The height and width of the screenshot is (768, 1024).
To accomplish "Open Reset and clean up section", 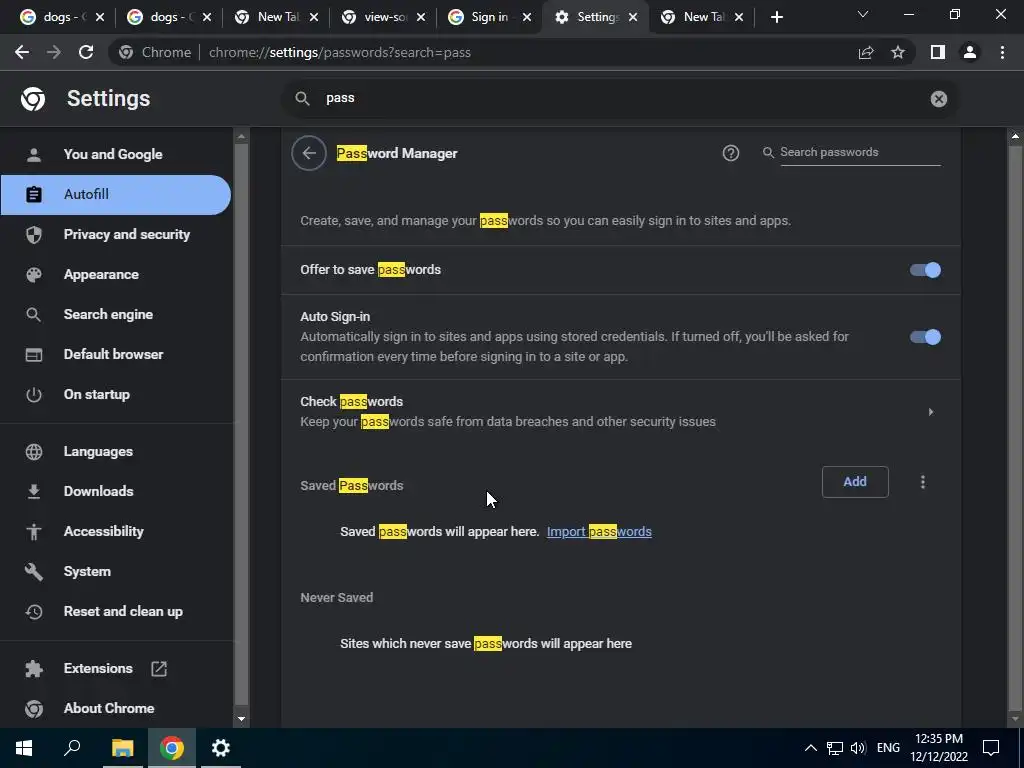I will [116, 611].
